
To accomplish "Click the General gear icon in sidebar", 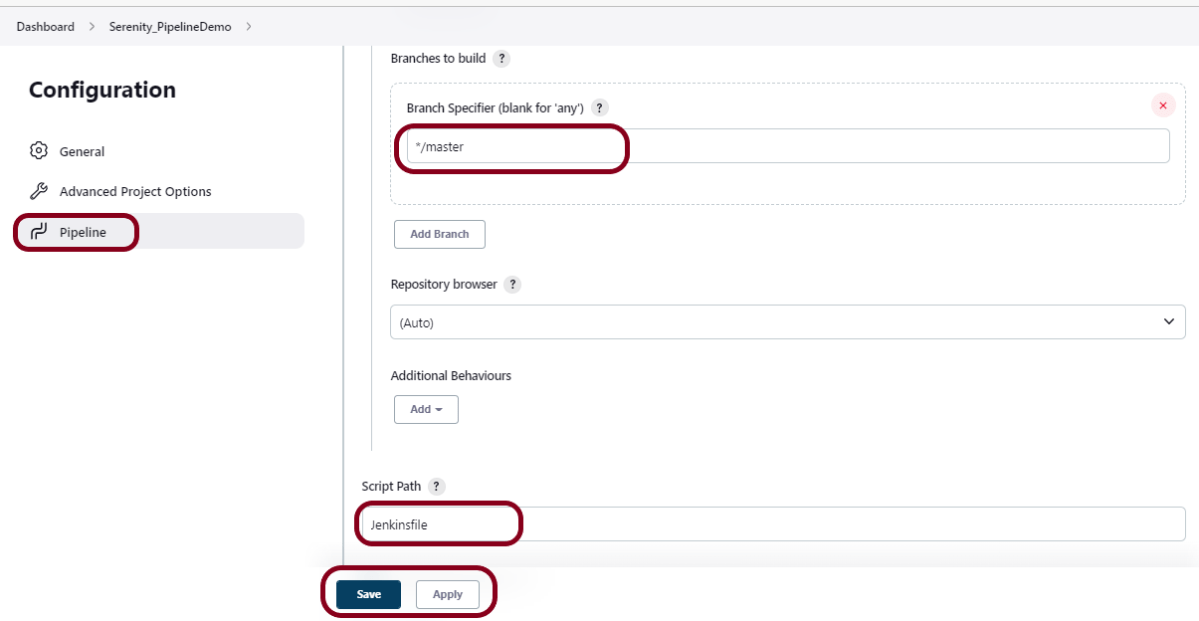I will 39,151.
